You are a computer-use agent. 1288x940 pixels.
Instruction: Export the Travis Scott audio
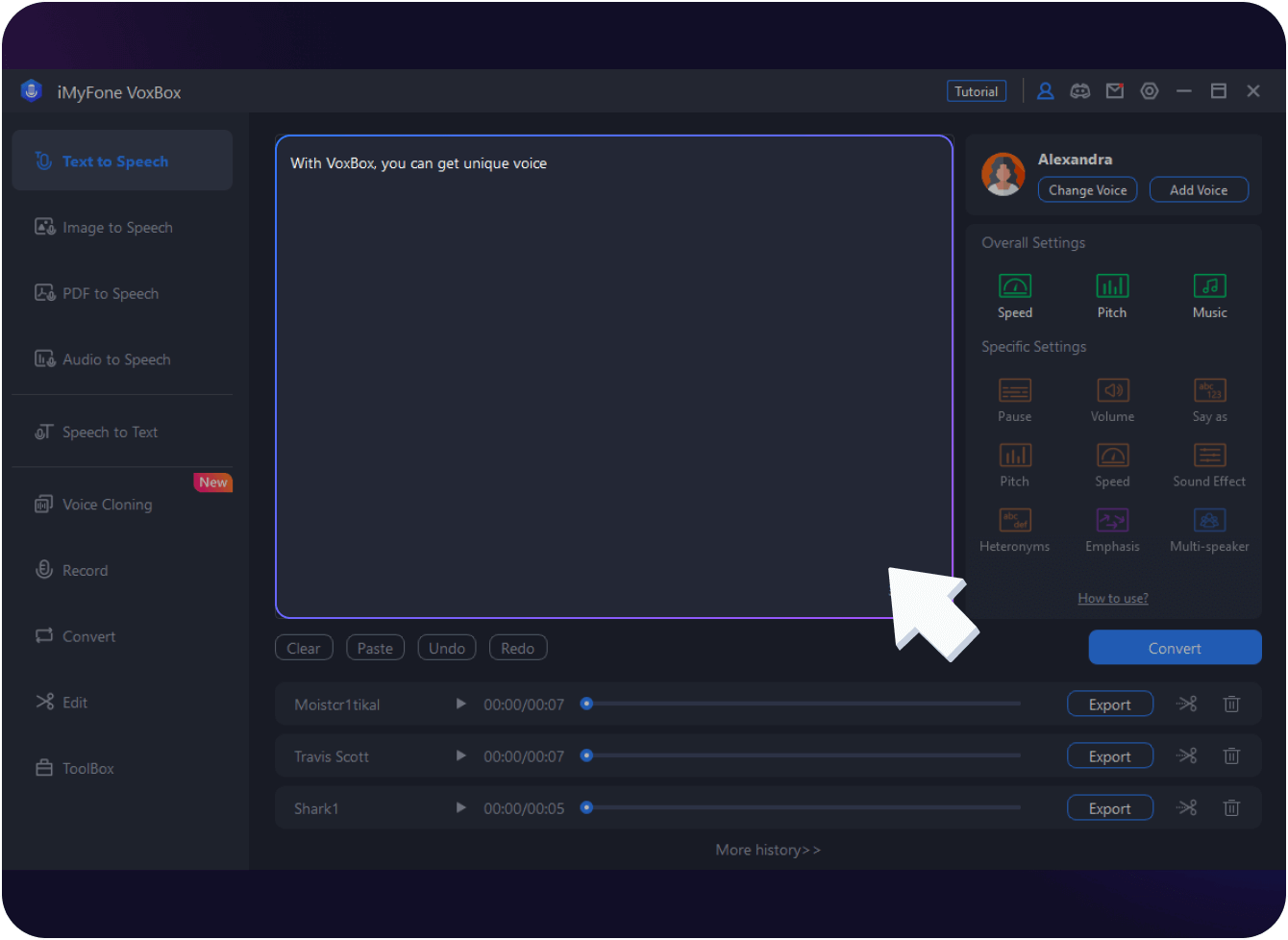(x=1110, y=756)
